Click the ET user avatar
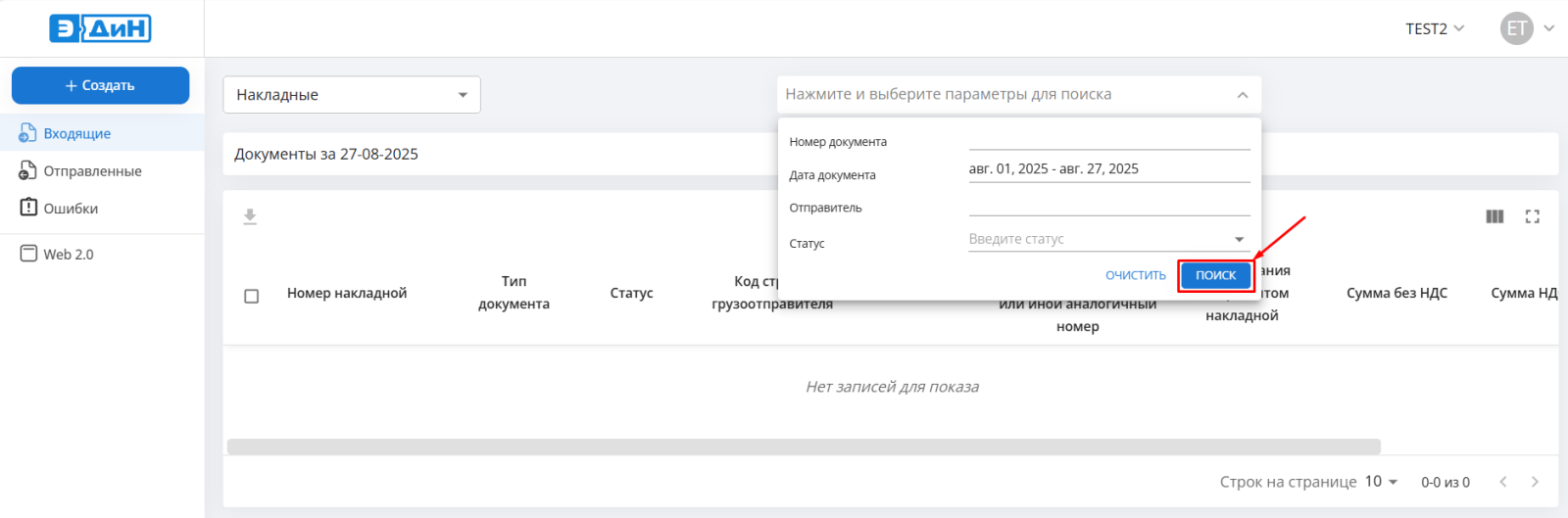 [1516, 28]
